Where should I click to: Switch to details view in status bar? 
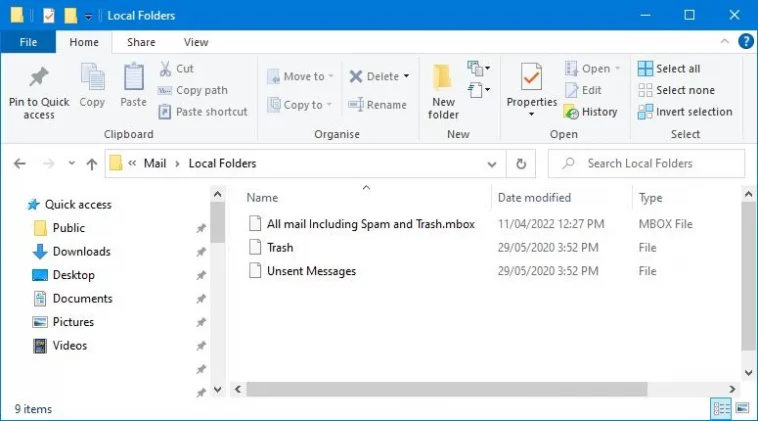(721, 409)
